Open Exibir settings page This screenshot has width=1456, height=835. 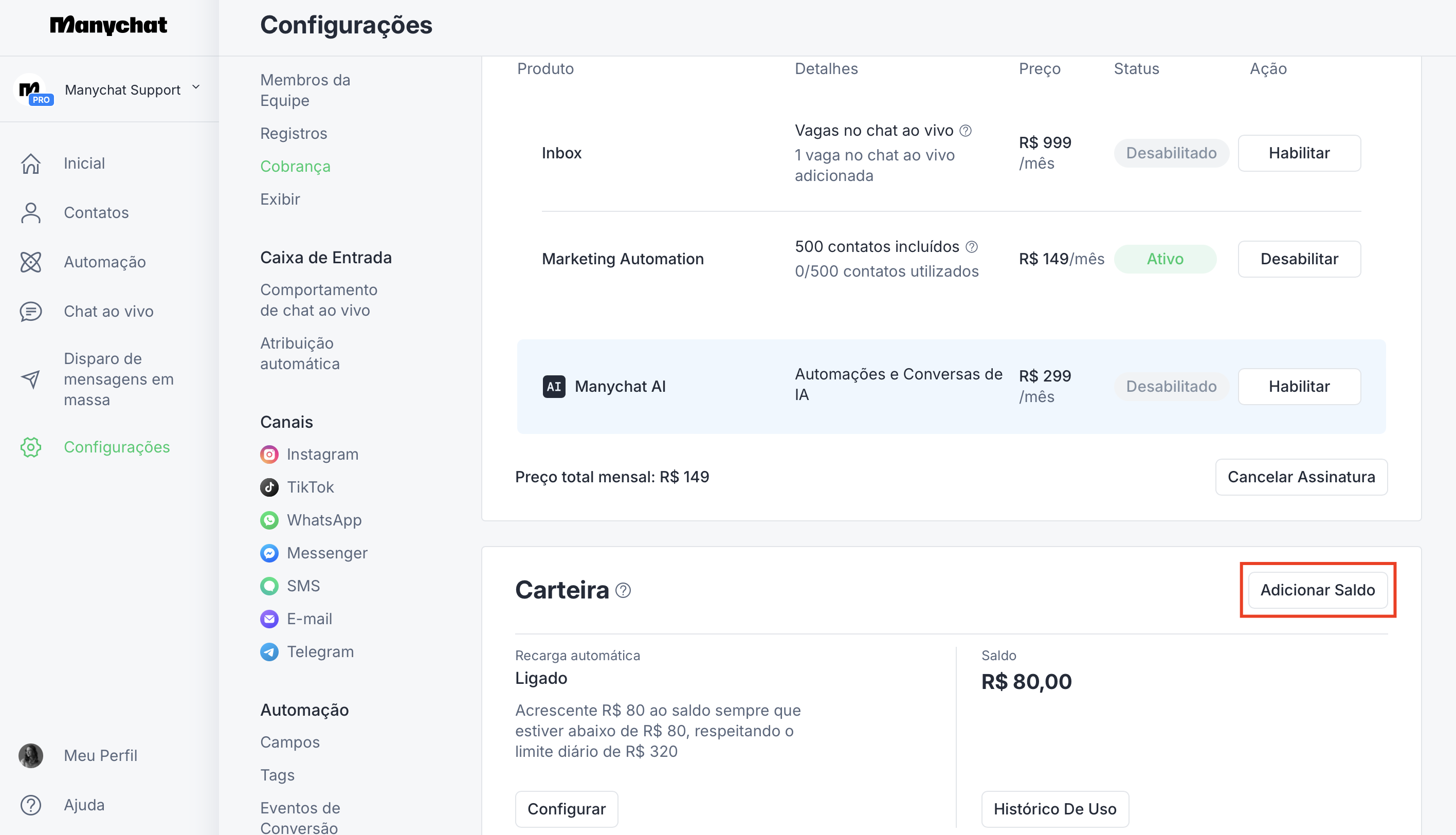pos(280,199)
